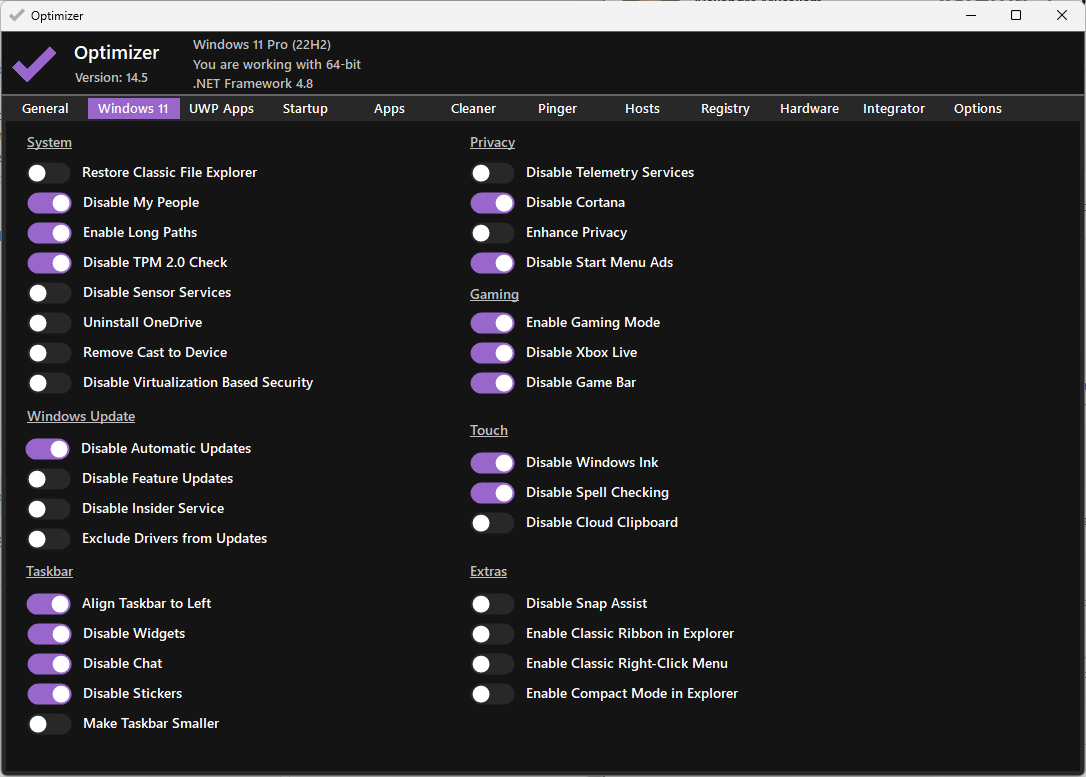Screen dimensions: 1086x777
Task: Close the Optimizer window
Action: (x=1062, y=15)
